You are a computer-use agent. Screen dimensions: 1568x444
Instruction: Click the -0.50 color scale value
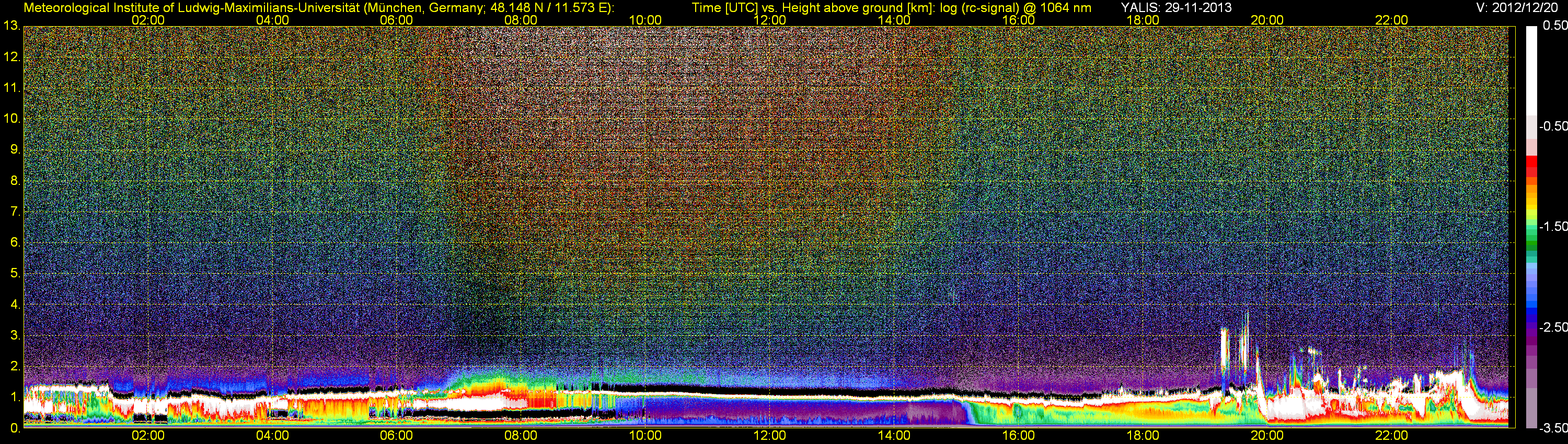[x=1553, y=126]
